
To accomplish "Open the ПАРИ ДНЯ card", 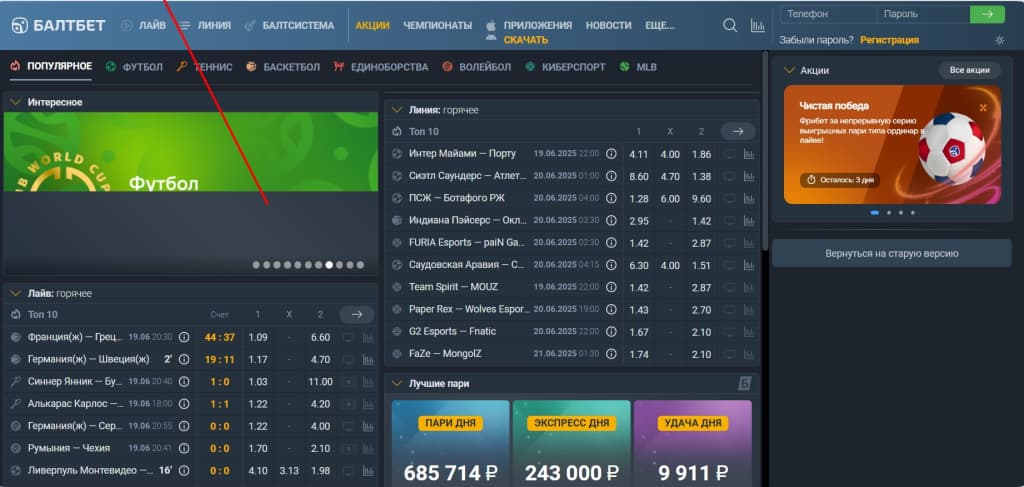I will (x=451, y=443).
